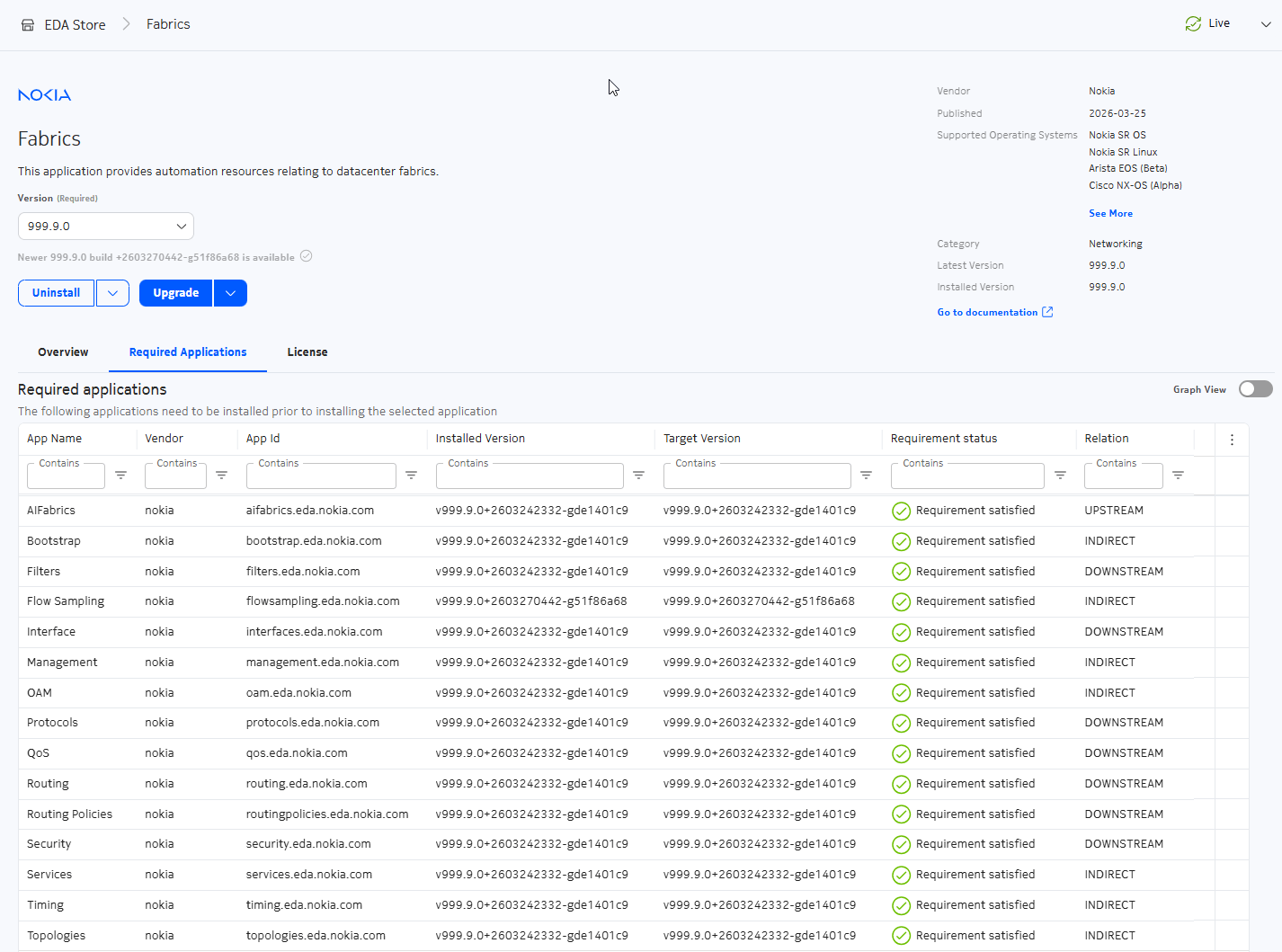Toggle the Graph View switch

[x=1255, y=389]
